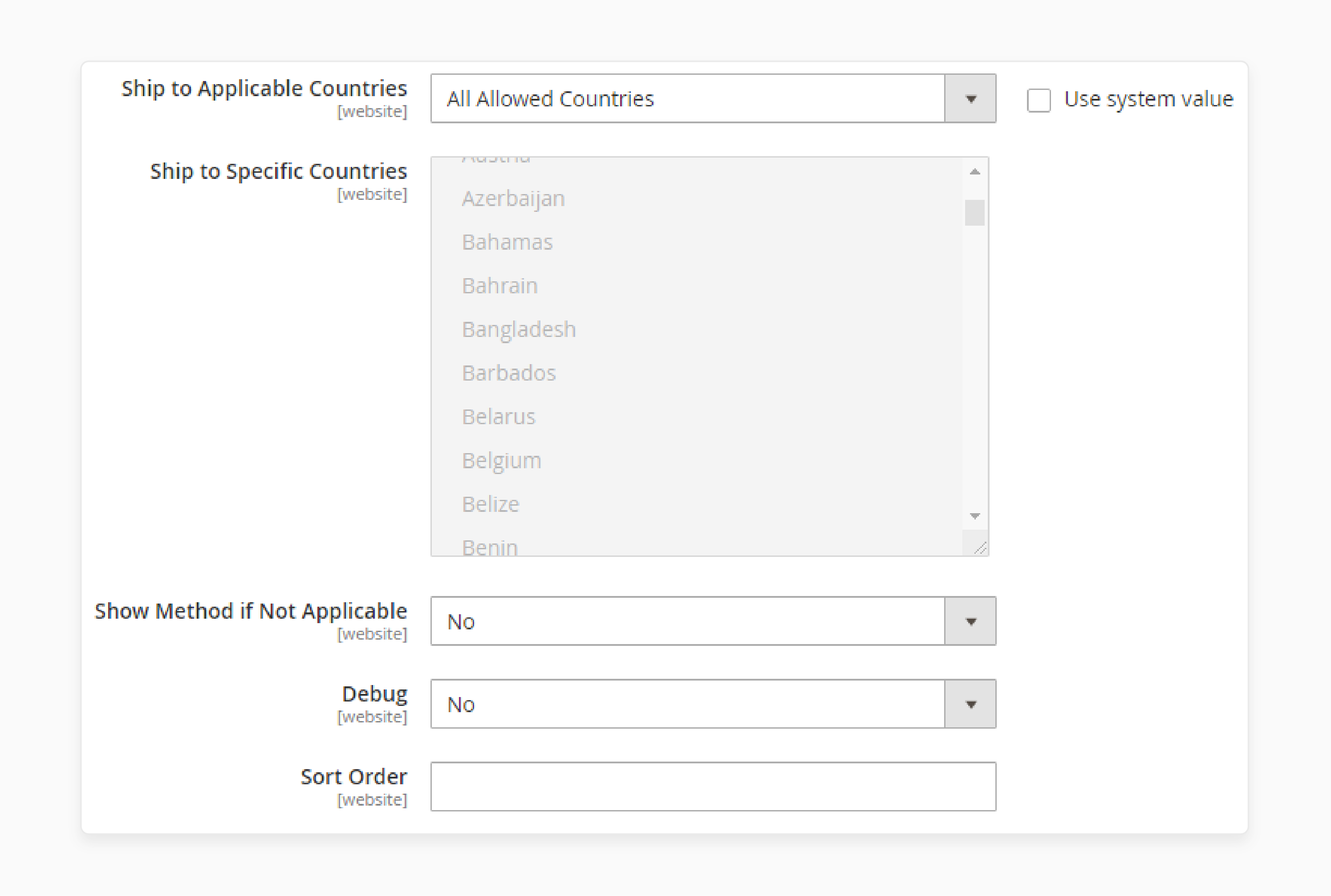
Task: Click the country list scroll down arrow
Action: coord(975,516)
